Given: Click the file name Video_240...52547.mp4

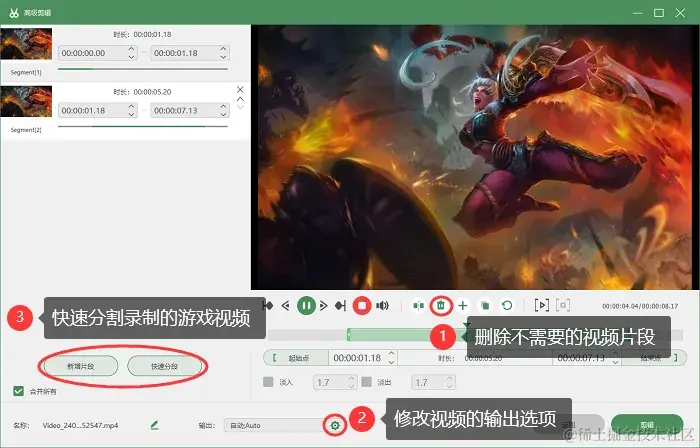Looking at the screenshot, I should pos(80,425).
